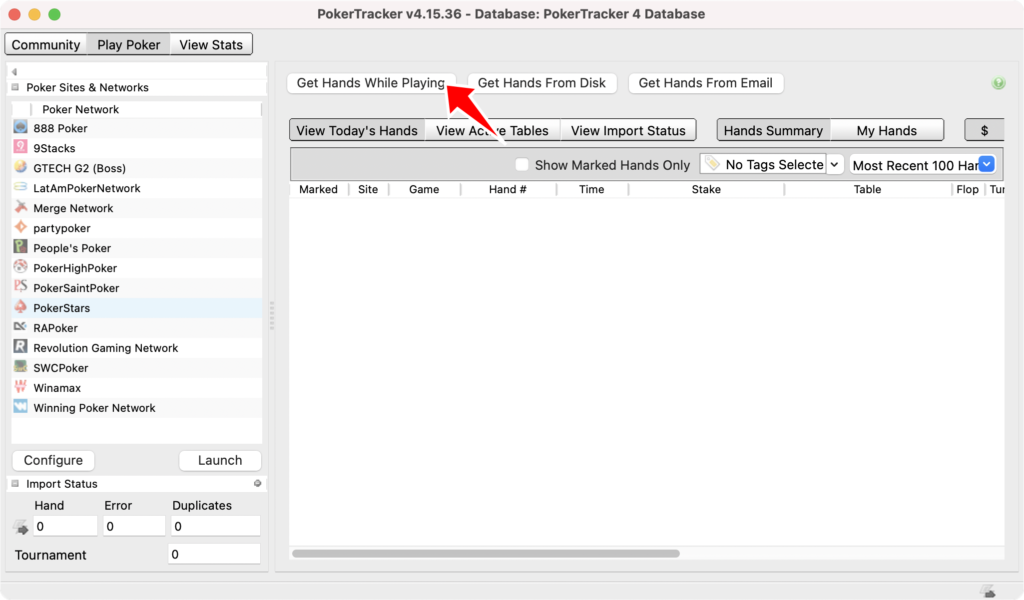This screenshot has height=600, width=1024.
Task: Click Get Hands From Email button
Action: pos(705,83)
